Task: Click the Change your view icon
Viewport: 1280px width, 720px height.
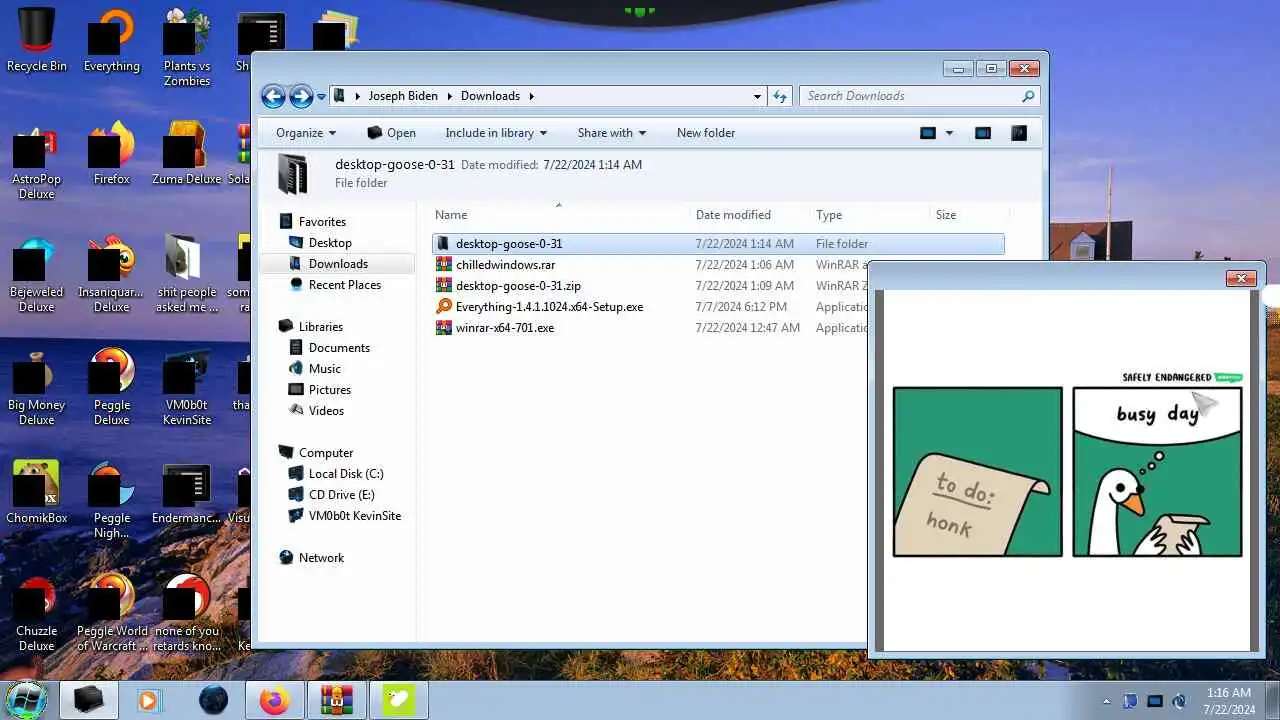Action: [x=928, y=133]
